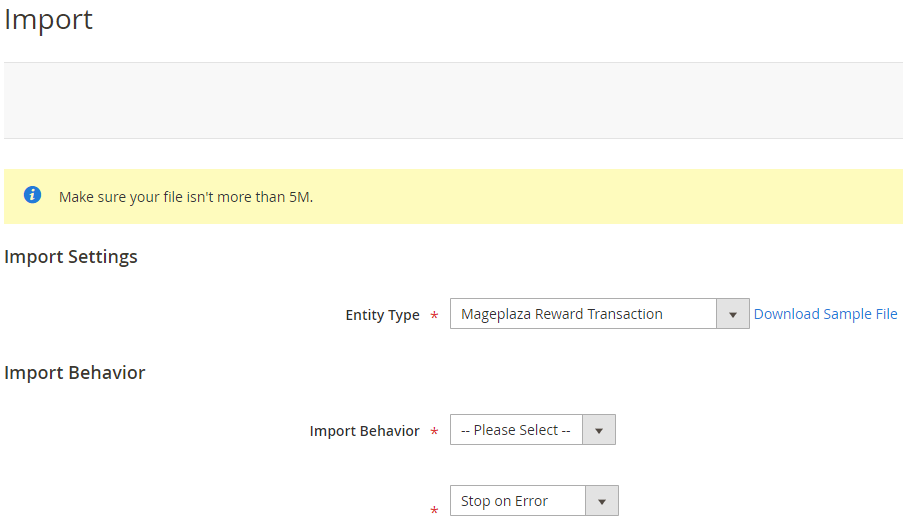Click the 'Mageplaza Reward Transaction' selected value
The image size is (903, 521).
[561, 314]
